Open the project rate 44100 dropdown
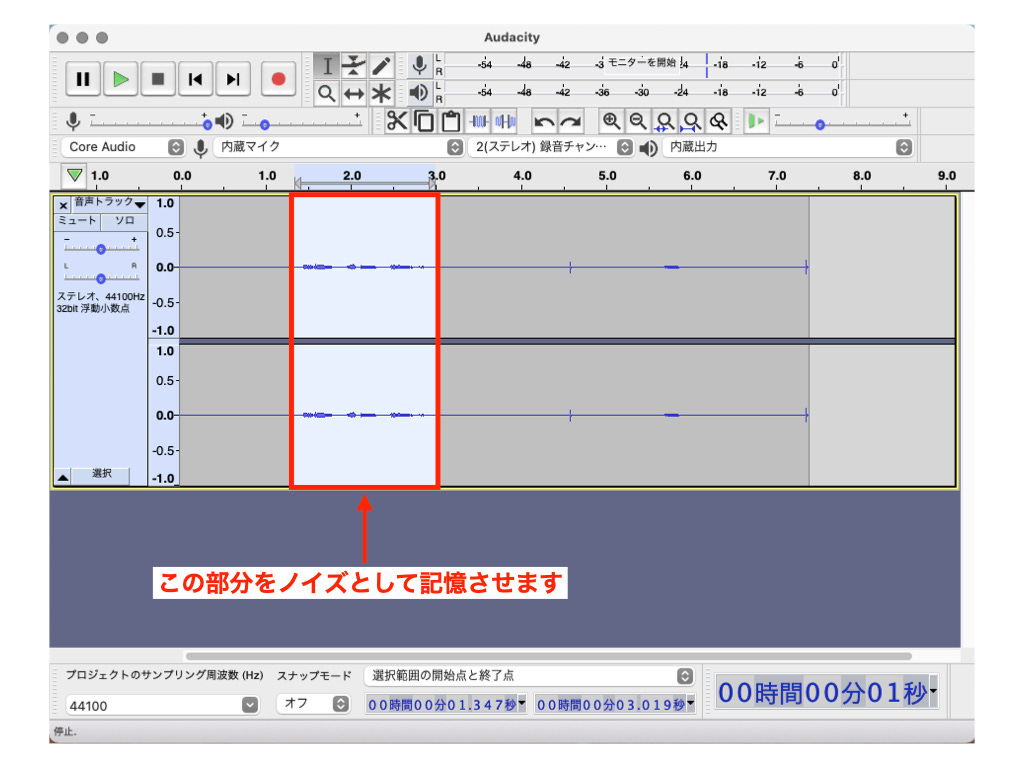This screenshot has height=768, width=1024. (x=162, y=705)
